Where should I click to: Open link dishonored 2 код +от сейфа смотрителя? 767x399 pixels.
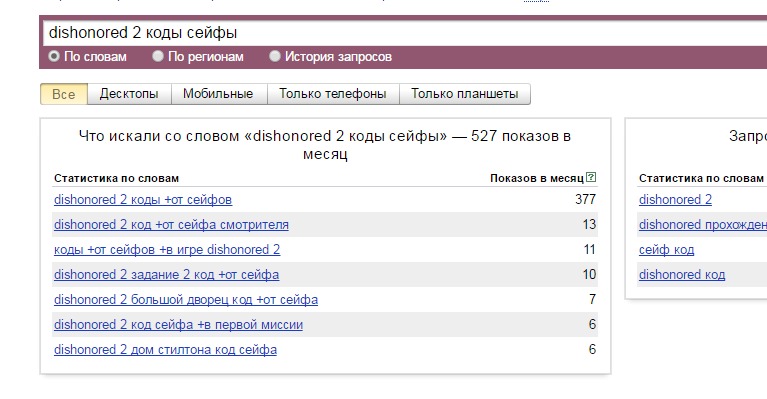pyautogui.click(x=171, y=224)
